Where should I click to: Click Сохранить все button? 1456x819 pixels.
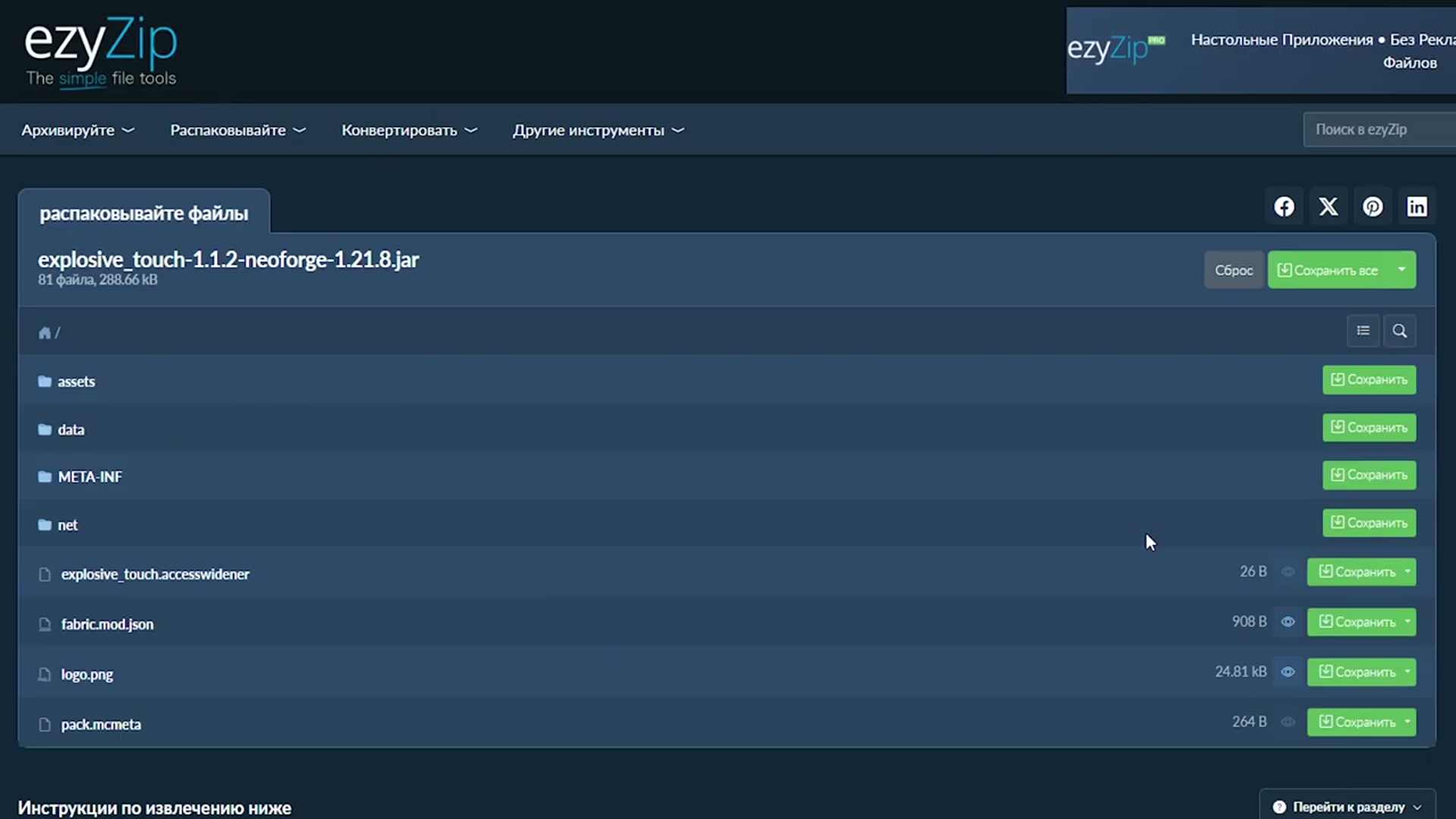coord(1328,270)
